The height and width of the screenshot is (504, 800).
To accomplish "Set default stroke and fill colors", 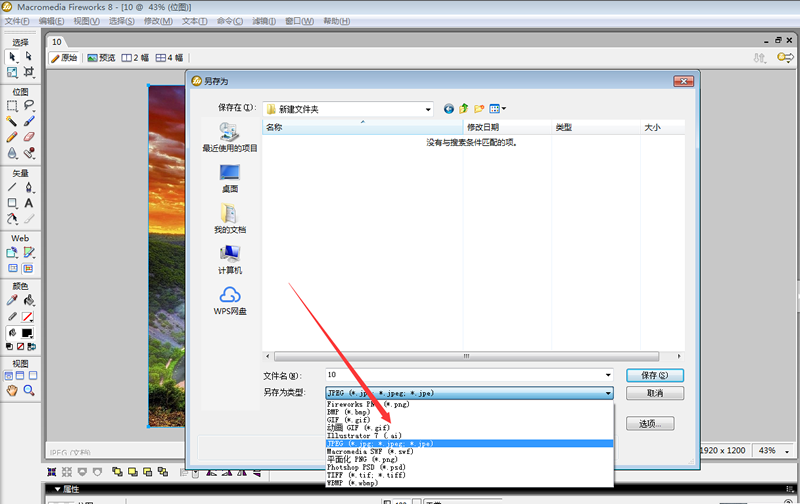I will pyautogui.click(x=9, y=347).
